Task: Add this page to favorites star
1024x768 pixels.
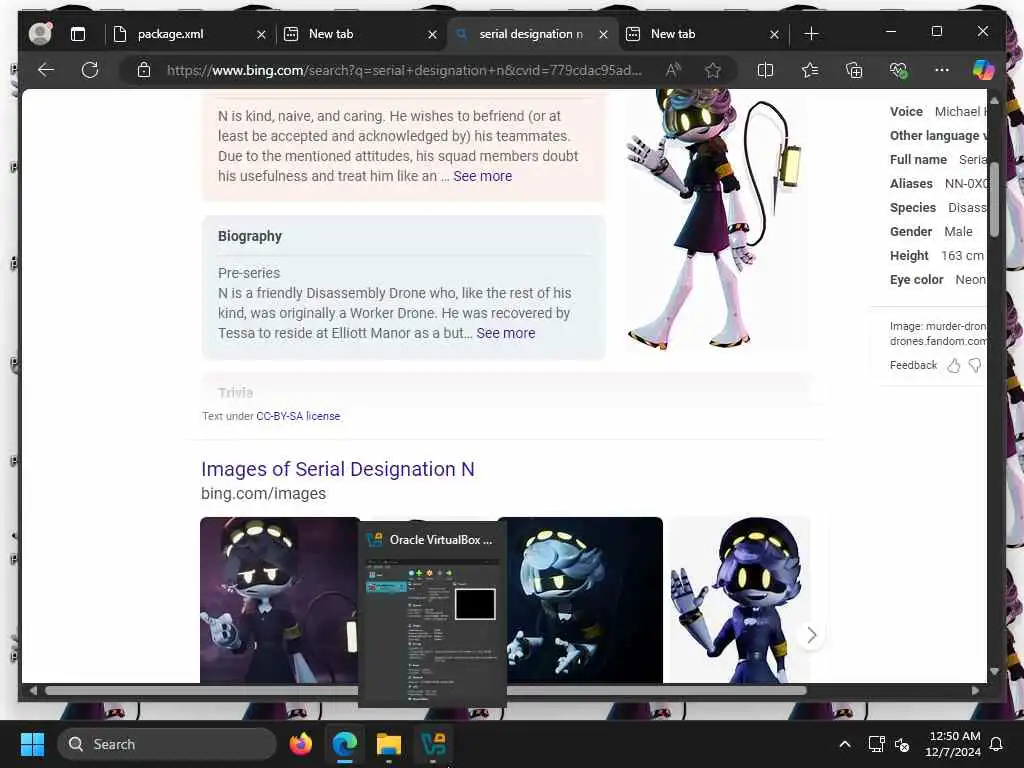Action: pyautogui.click(x=712, y=70)
